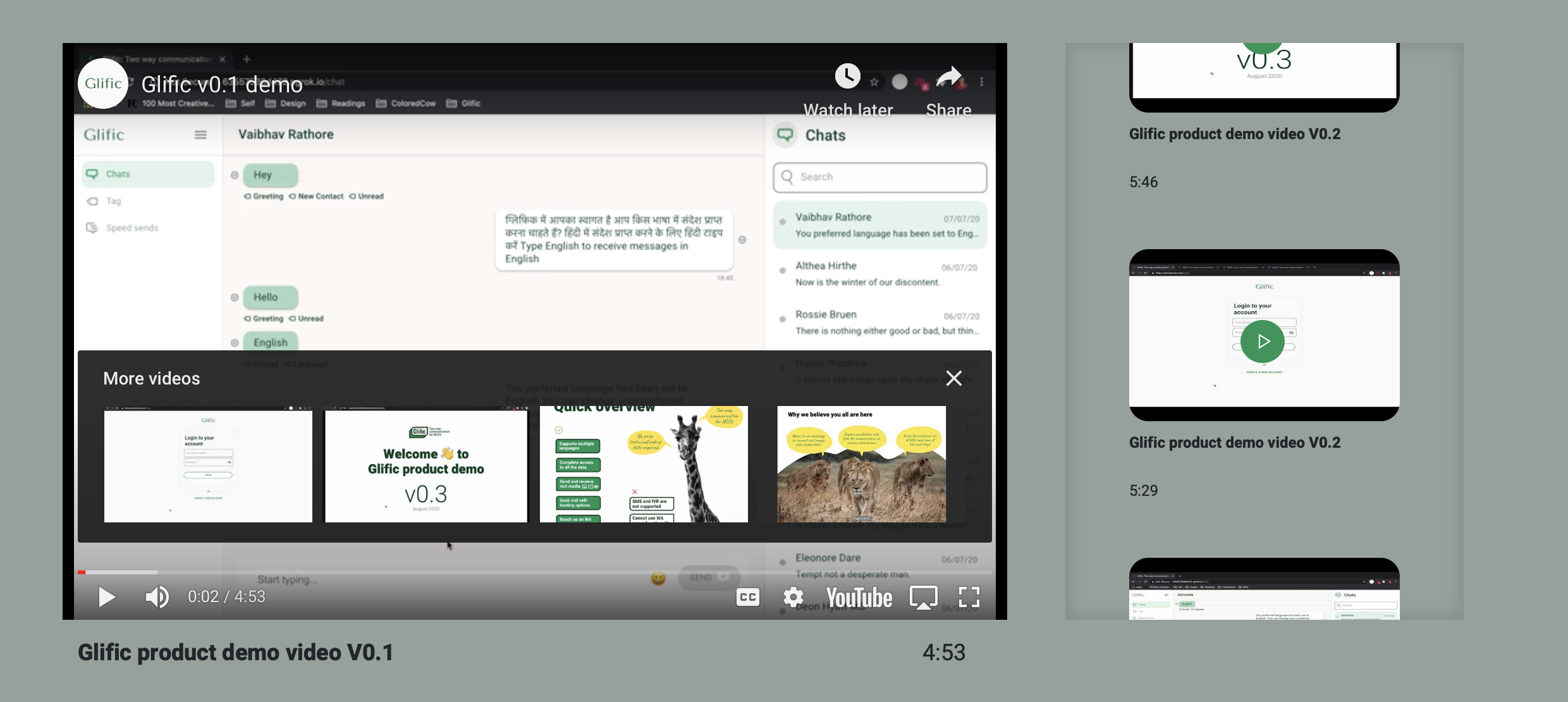Open the Glific v0.1 demo title link

(x=222, y=84)
